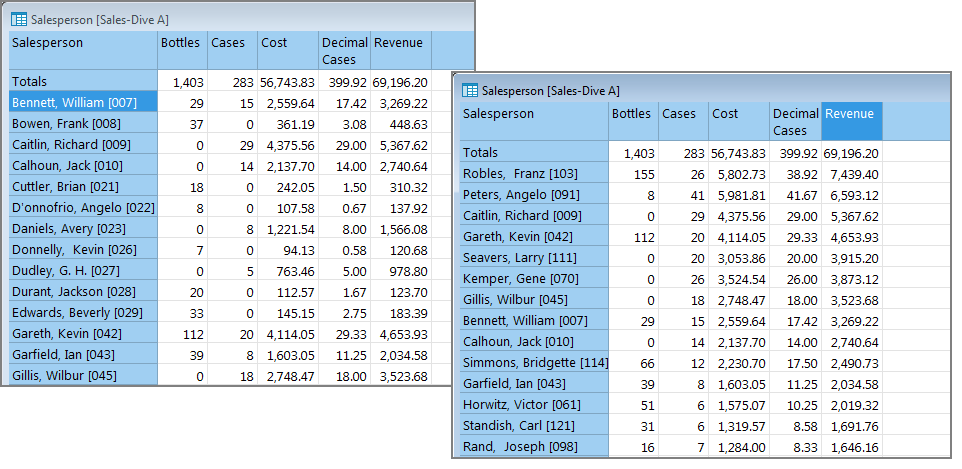The image size is (962, 469).
Task: Select Durant, Jackson [028] row
Action: click(x=83, y=291)
